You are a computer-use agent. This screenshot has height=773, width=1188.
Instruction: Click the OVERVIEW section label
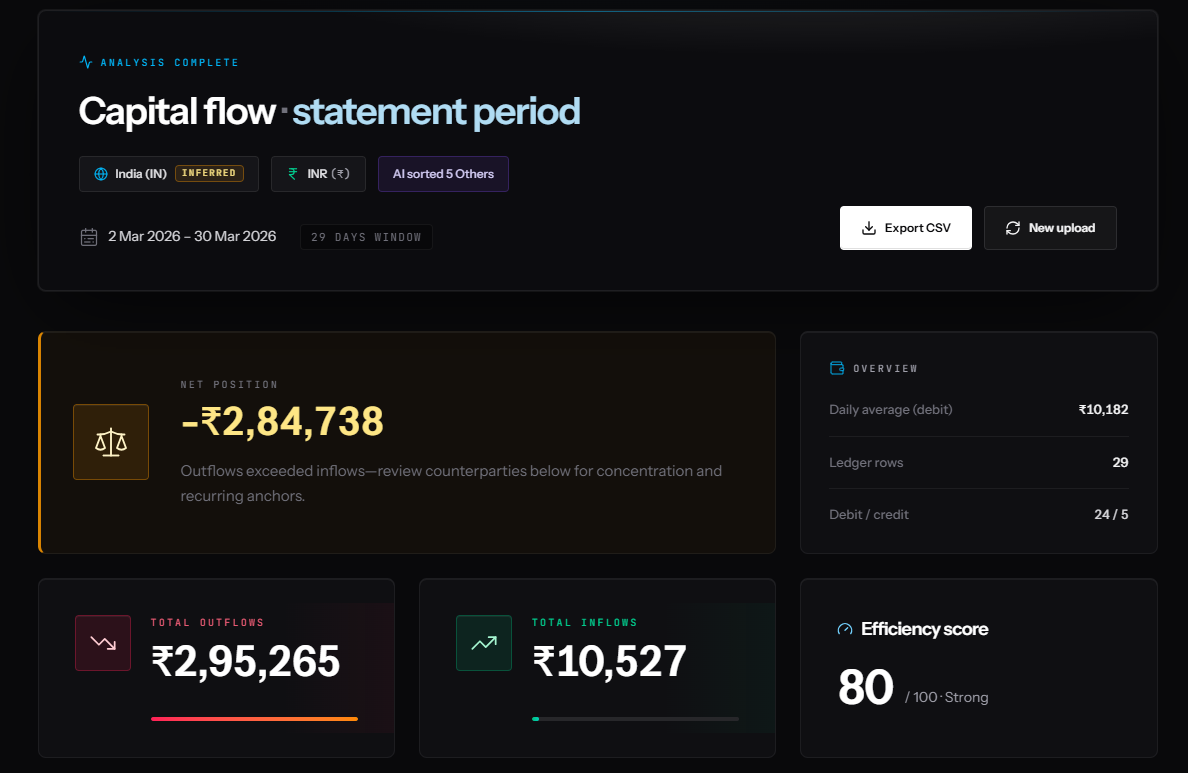tap(885, 368)
